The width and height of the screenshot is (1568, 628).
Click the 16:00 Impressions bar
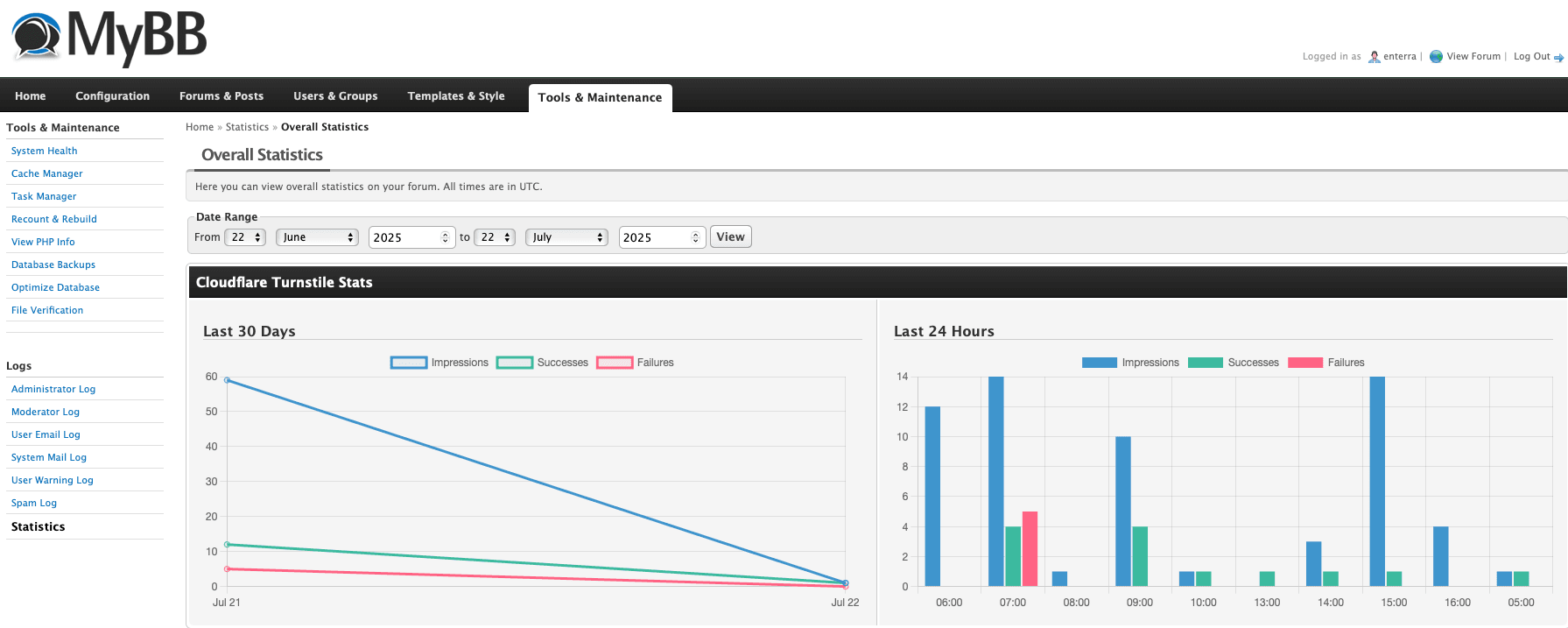click(x=1441, y=556)
